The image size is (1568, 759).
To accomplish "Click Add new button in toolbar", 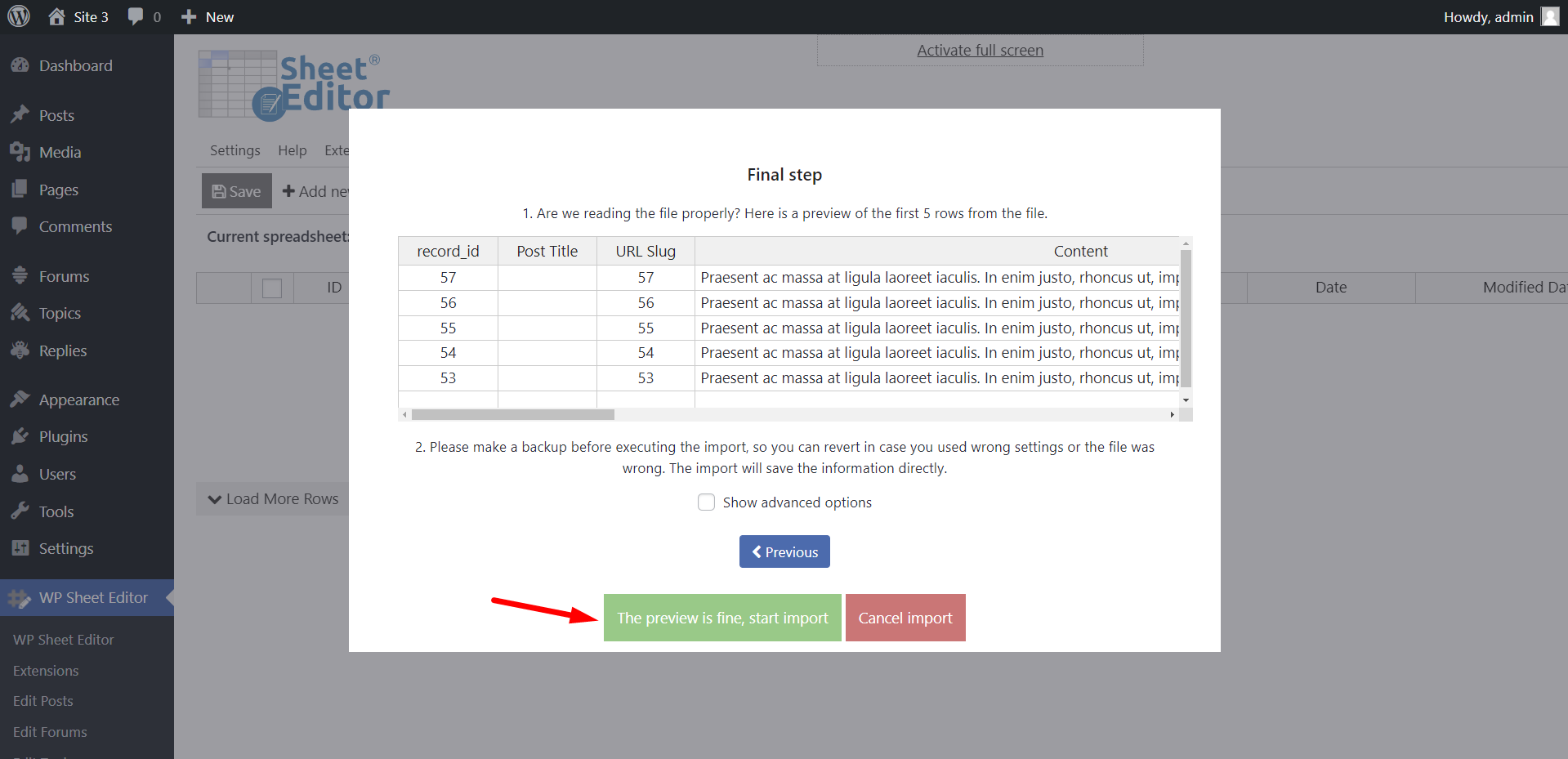I will click(x=315, y=191).
